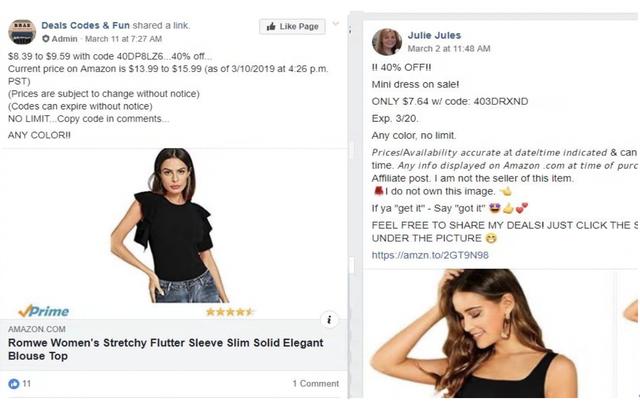Open Julie Jules profile name link

(435, 33)
